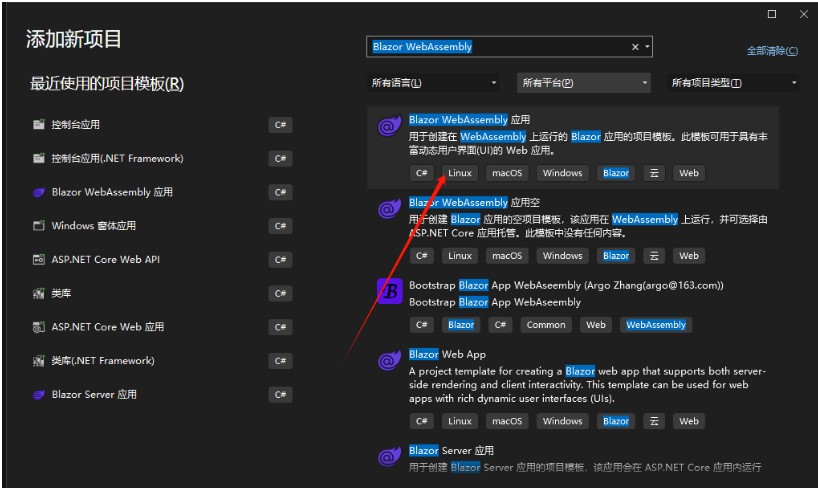The height and width of the screenshot is (488, 818).
Task: Click C# badge beside Windows 窗体应用
Action: tap(280, 226)
